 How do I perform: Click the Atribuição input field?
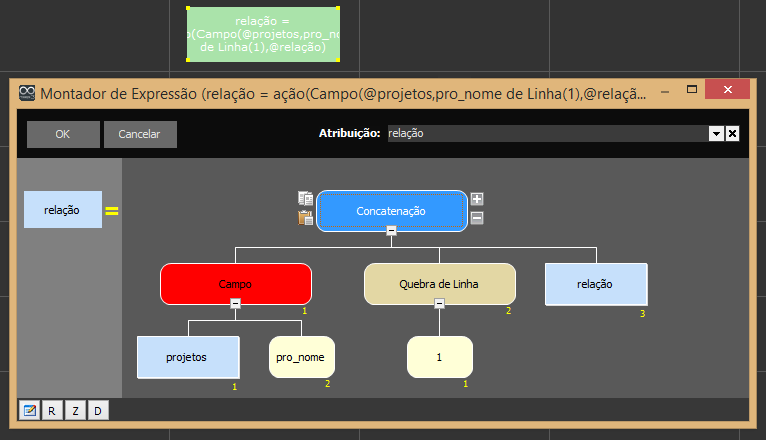pos(547,133)
